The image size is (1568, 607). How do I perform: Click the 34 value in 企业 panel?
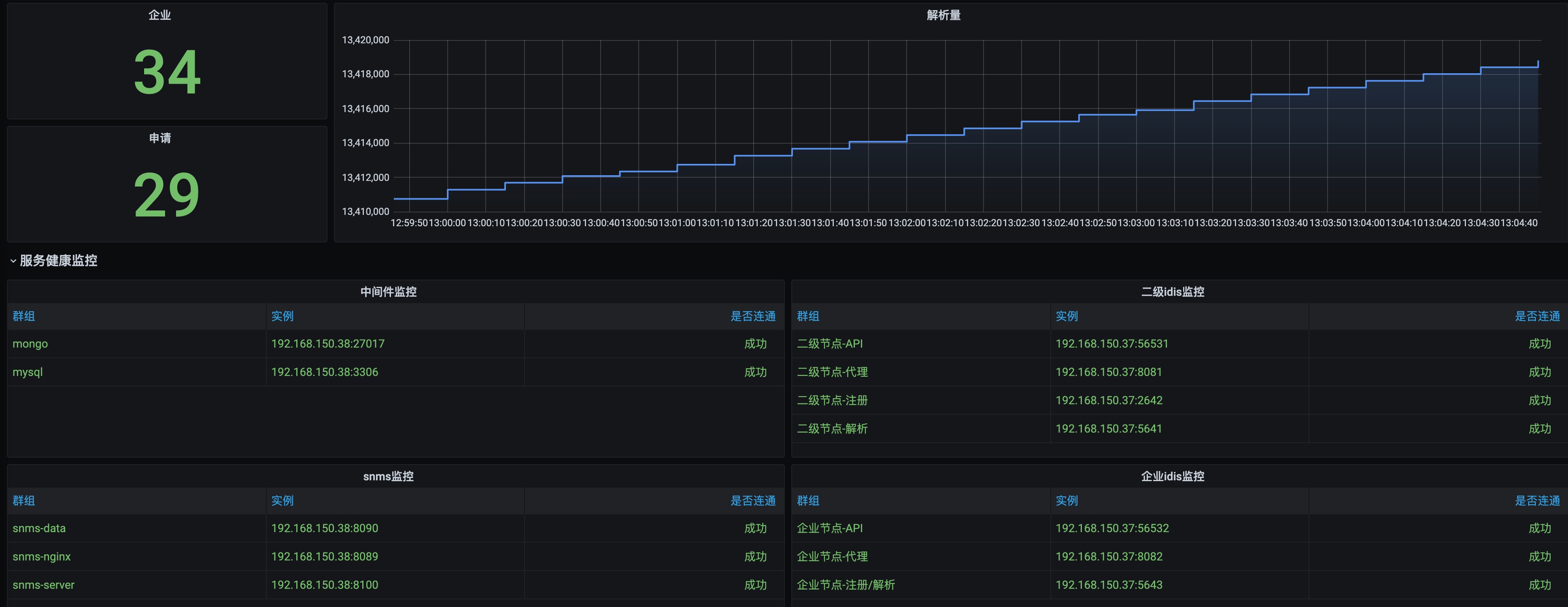(167, 73)
